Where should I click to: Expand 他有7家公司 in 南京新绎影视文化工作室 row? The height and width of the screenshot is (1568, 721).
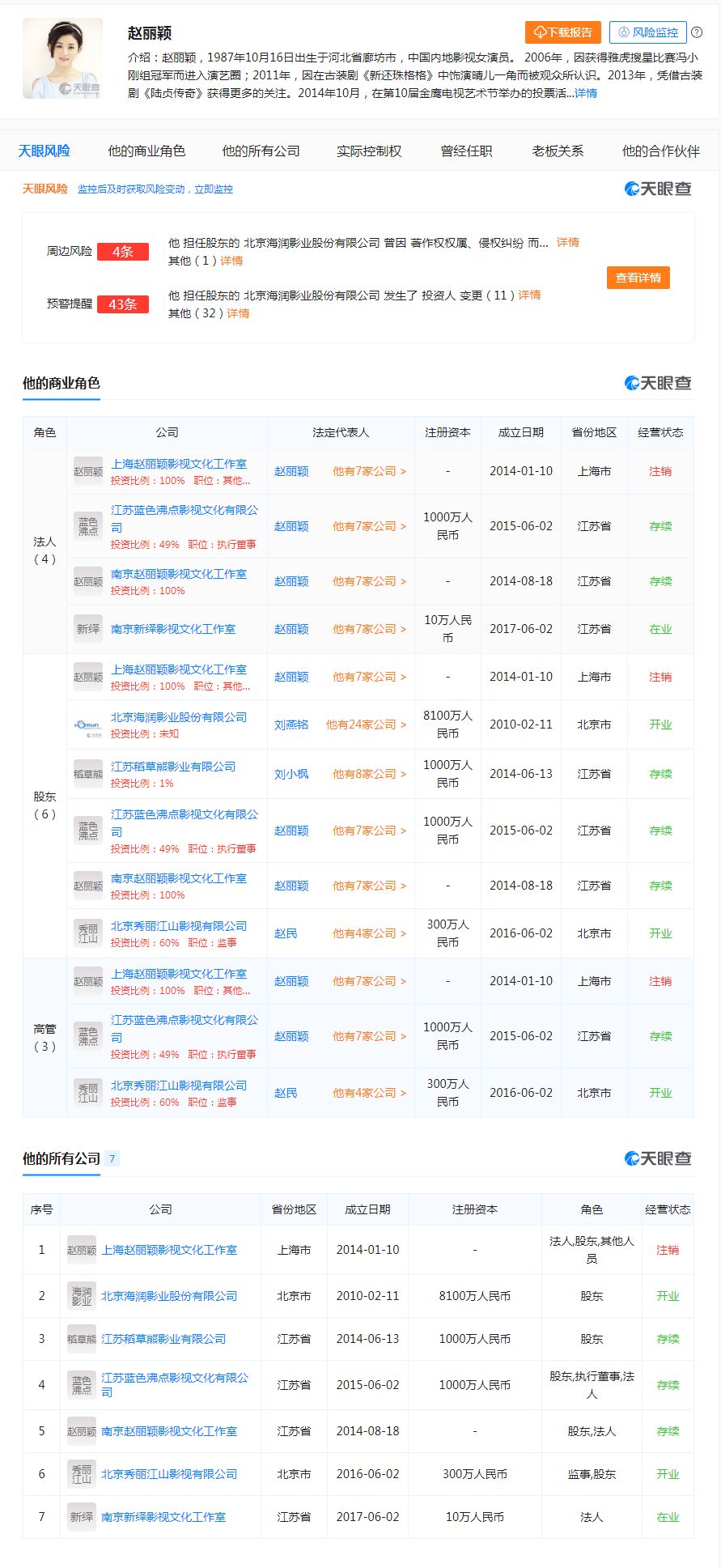coord(370,629)
